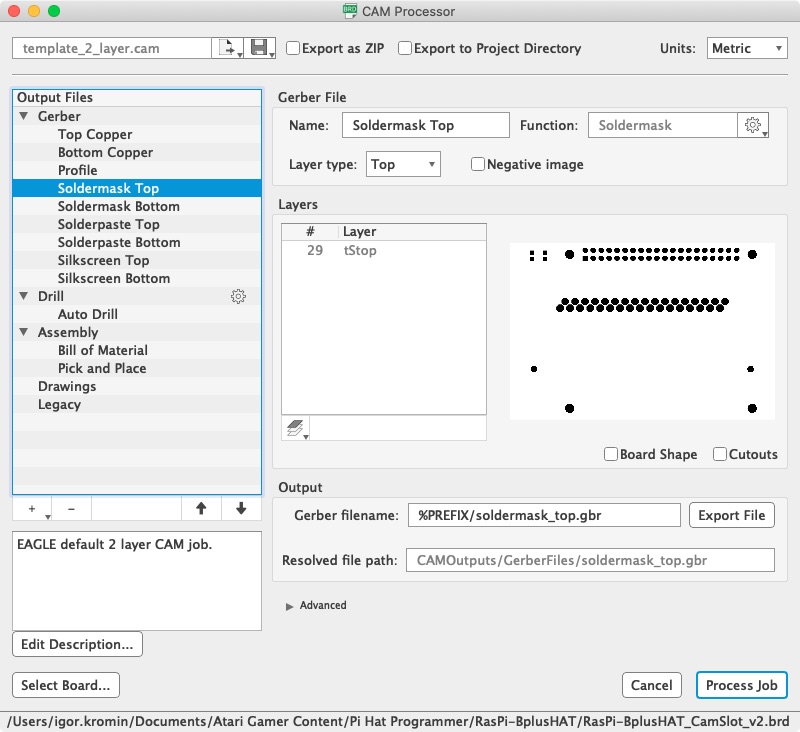Collapse the Assembly tree section
Image resolution: width=800 pixels, height=732 pixels.
23,332
